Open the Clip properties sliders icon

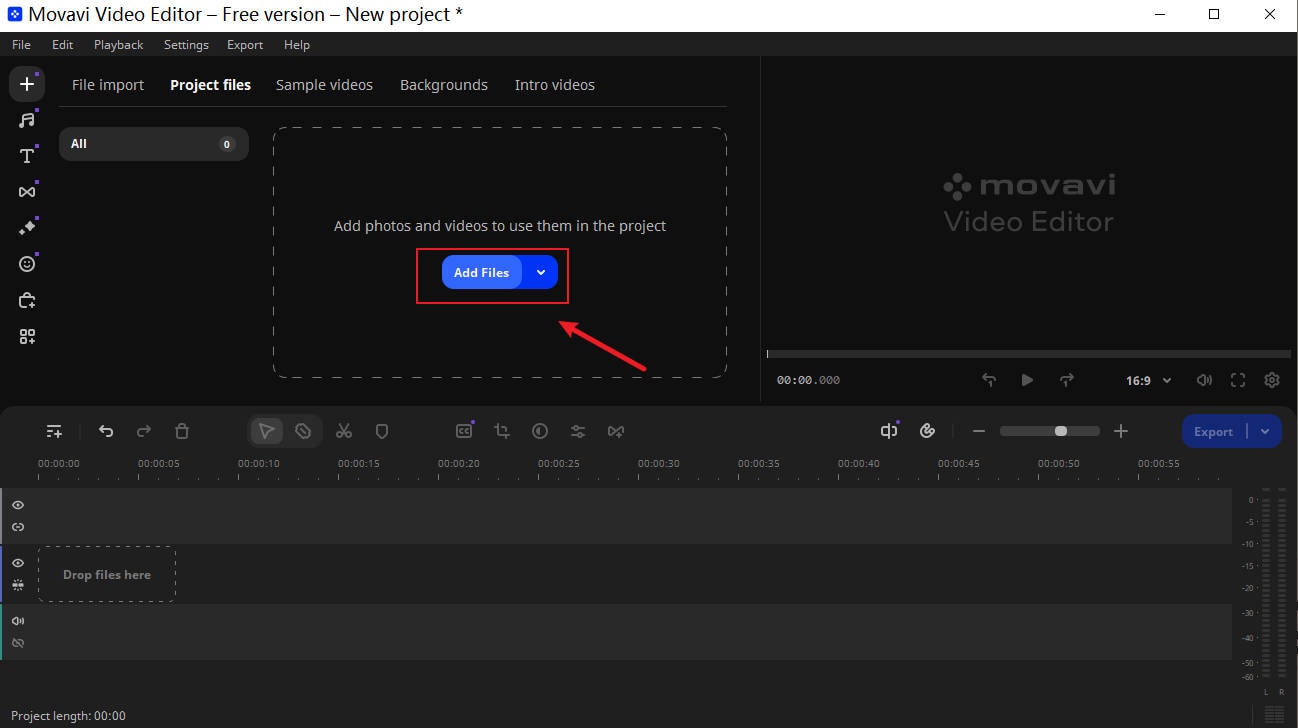[x=578, y=431]
